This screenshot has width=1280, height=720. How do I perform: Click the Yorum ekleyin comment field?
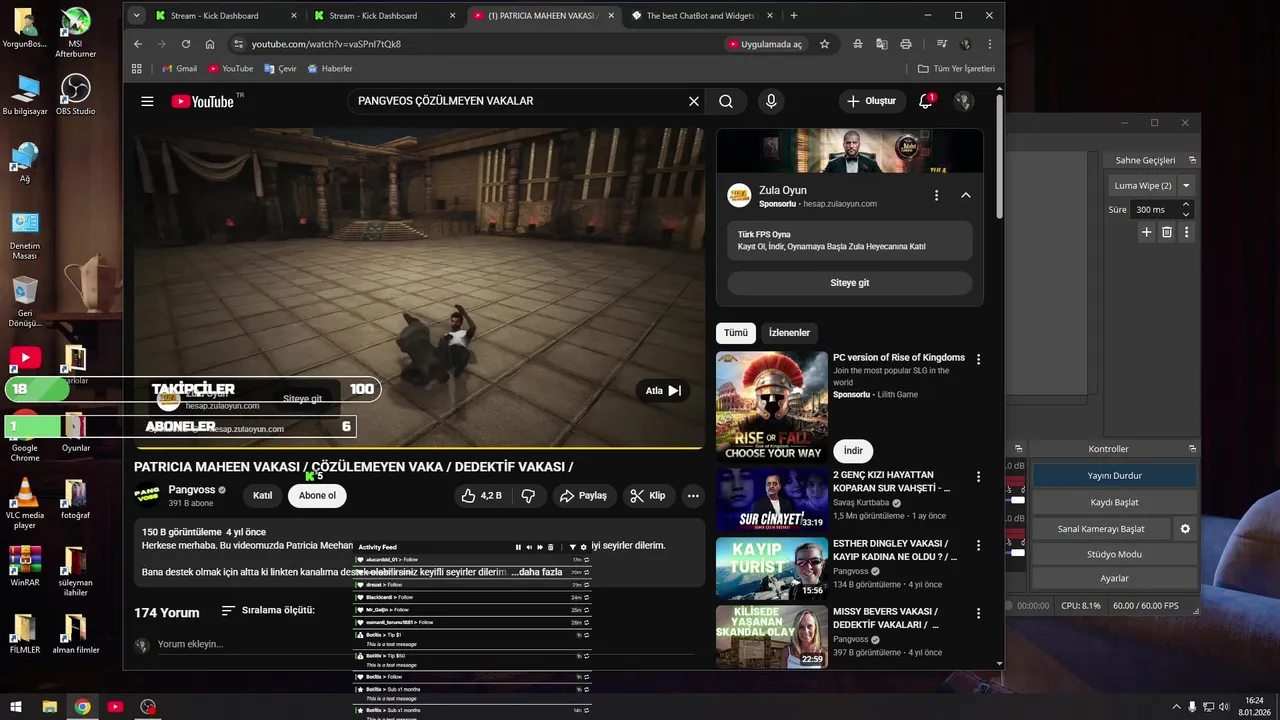(x=425, y=645)
